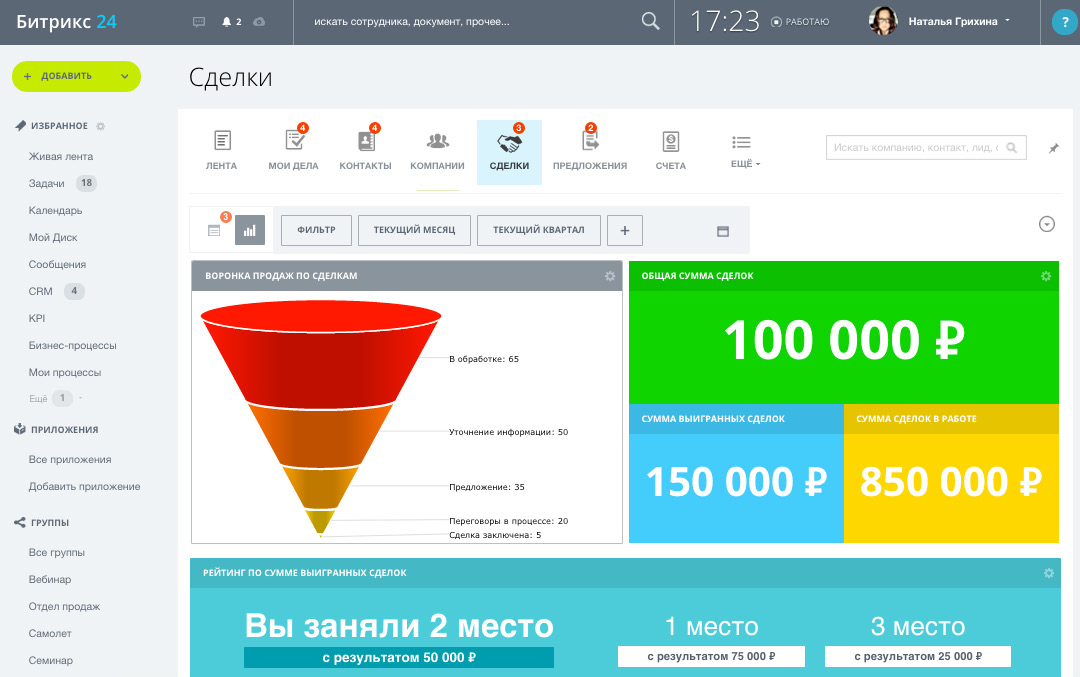Go to Мои дела tab
Screen dimensions: 1080x677
click(x=293, y=151)
